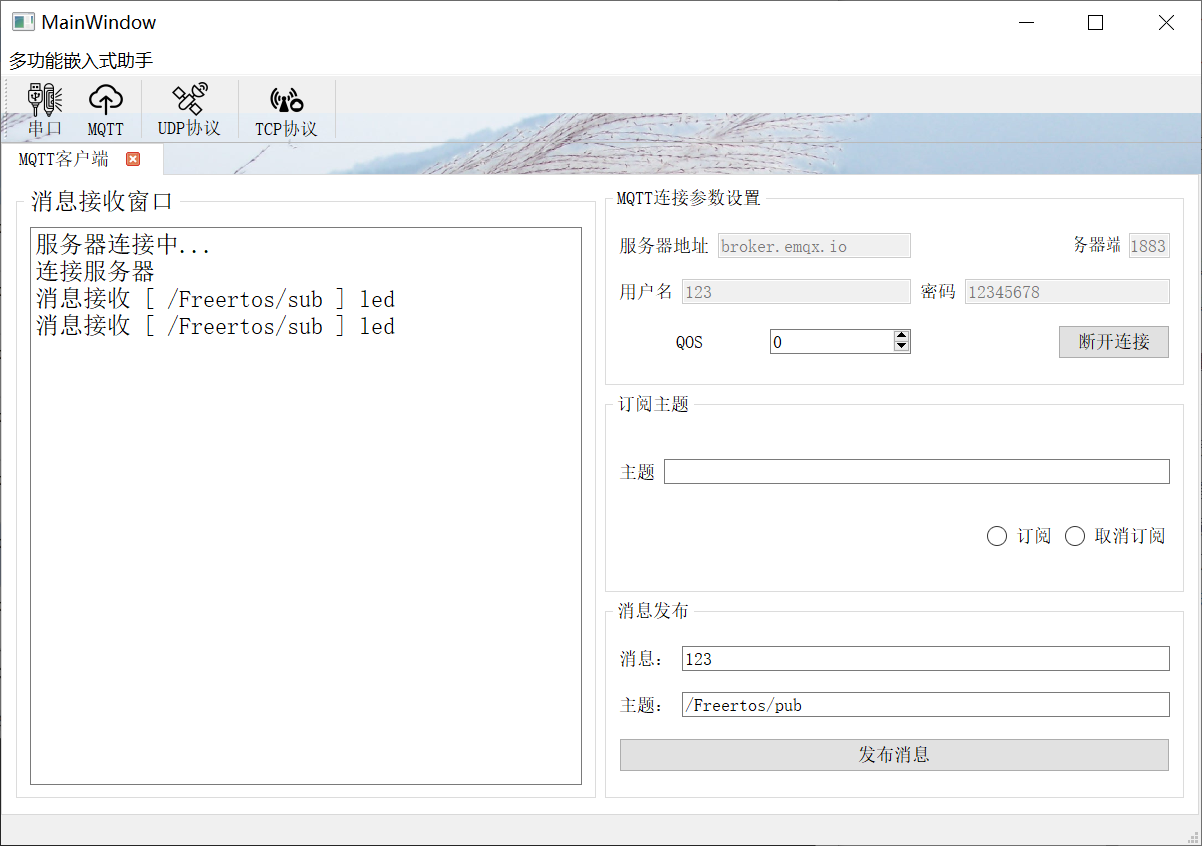Decrease the QOS value with the down arrow
This screenshot has height=846, width=1202.
(x=901, y=347)
